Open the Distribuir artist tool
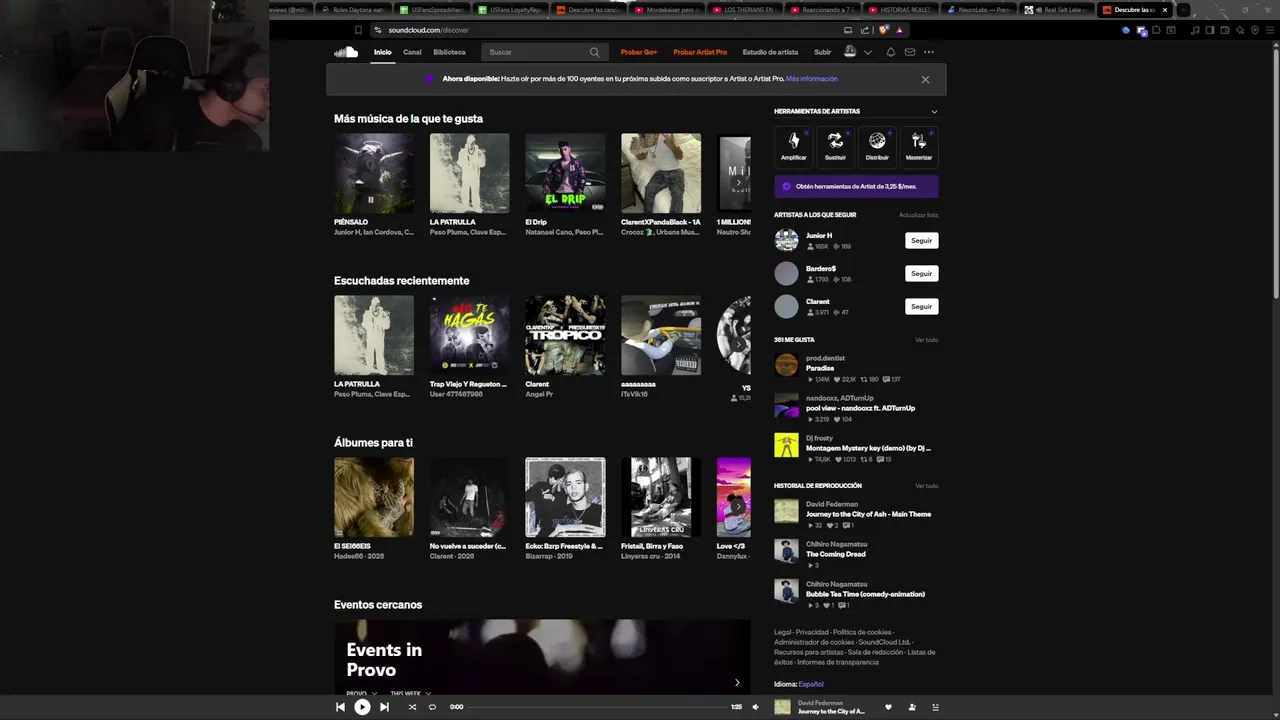This screenshot has width=1280, height=720. tap(877, 146)
